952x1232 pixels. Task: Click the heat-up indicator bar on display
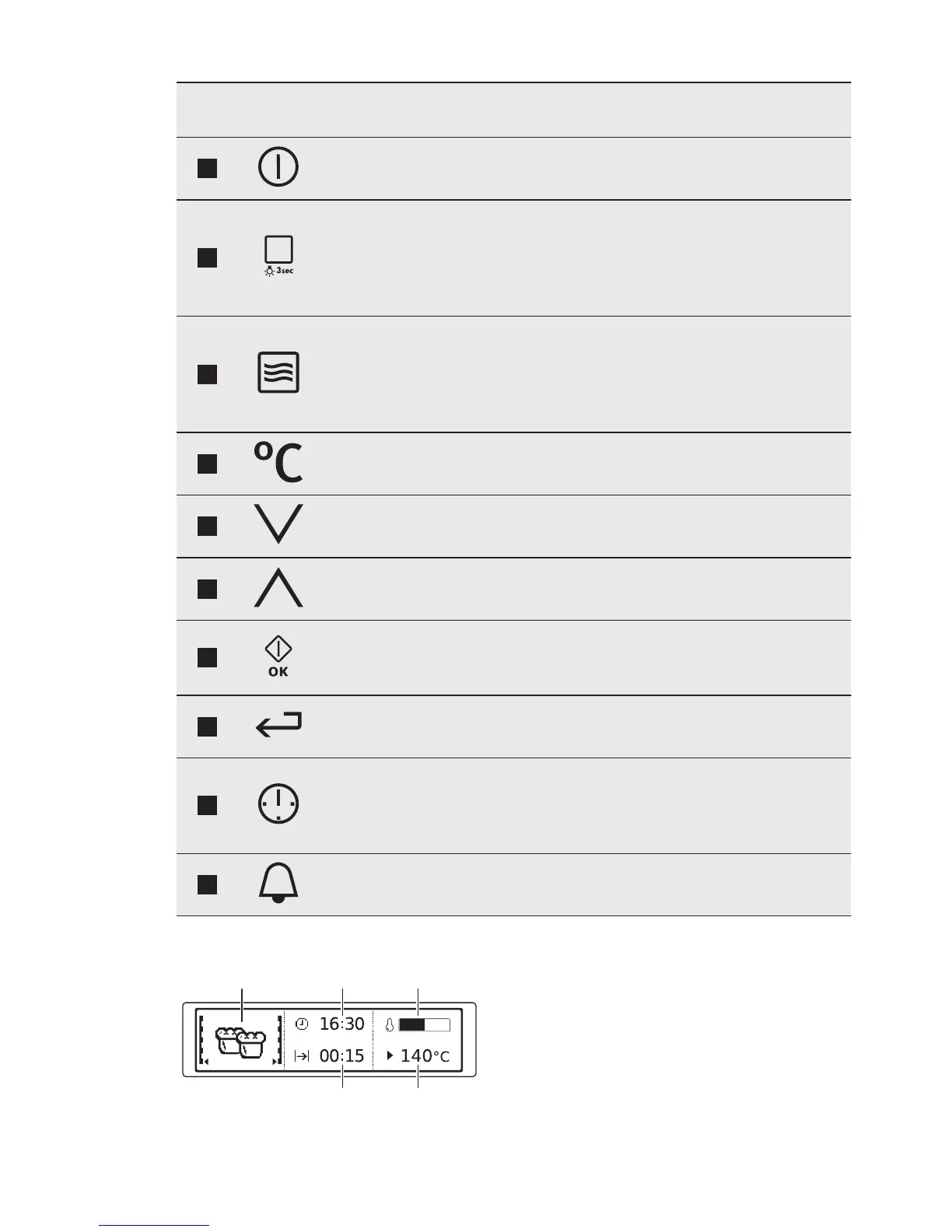click(x=424, y=1025)
